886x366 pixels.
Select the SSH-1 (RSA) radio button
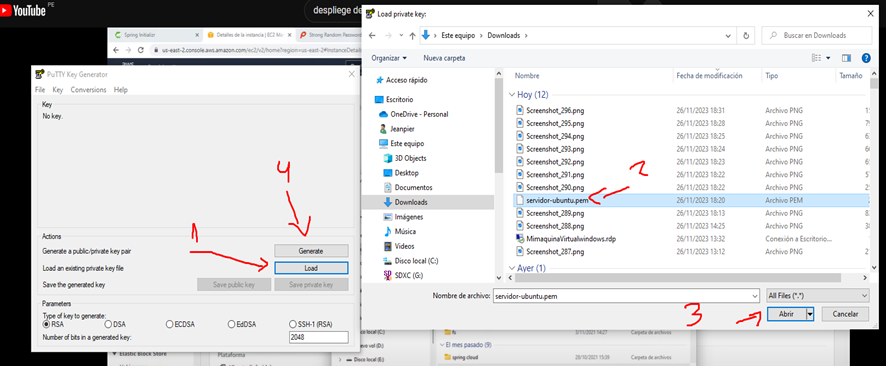pyautogui.click(x=293, y=324)
